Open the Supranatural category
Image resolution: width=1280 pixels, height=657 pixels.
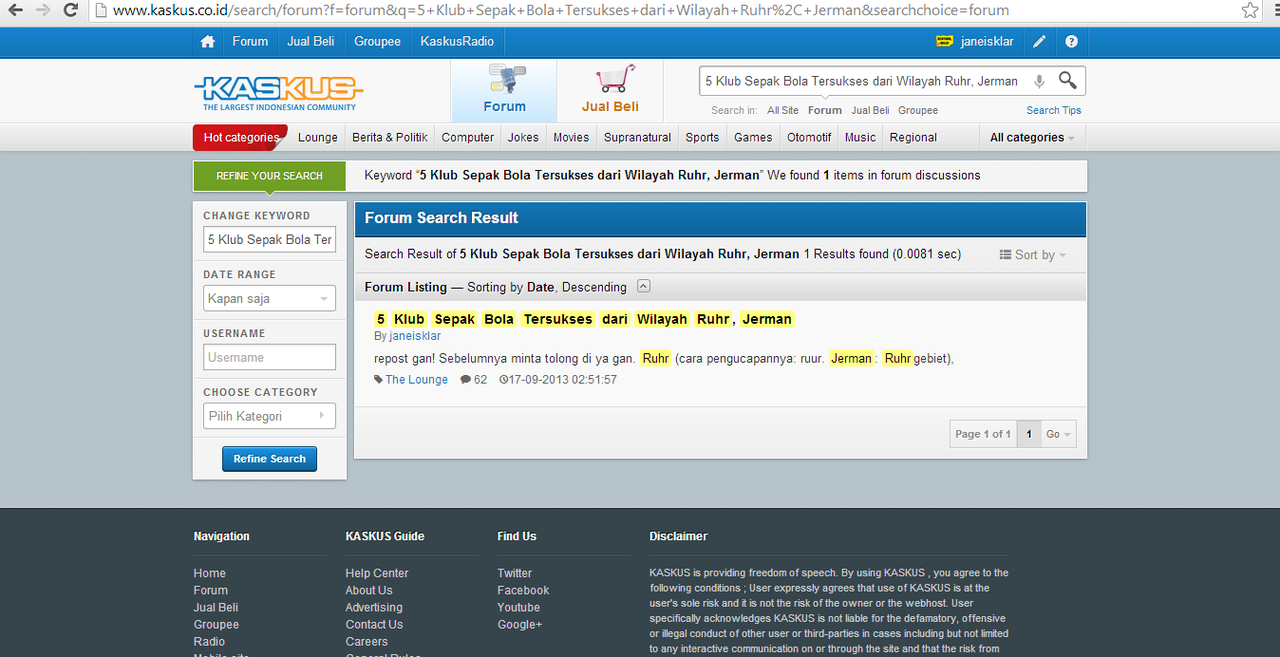click(637, 138)
